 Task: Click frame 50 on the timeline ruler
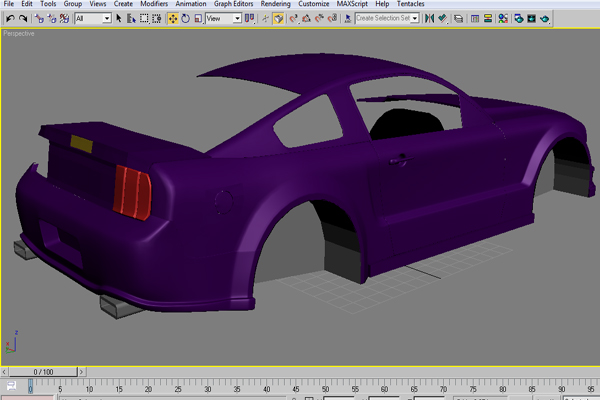325,388
